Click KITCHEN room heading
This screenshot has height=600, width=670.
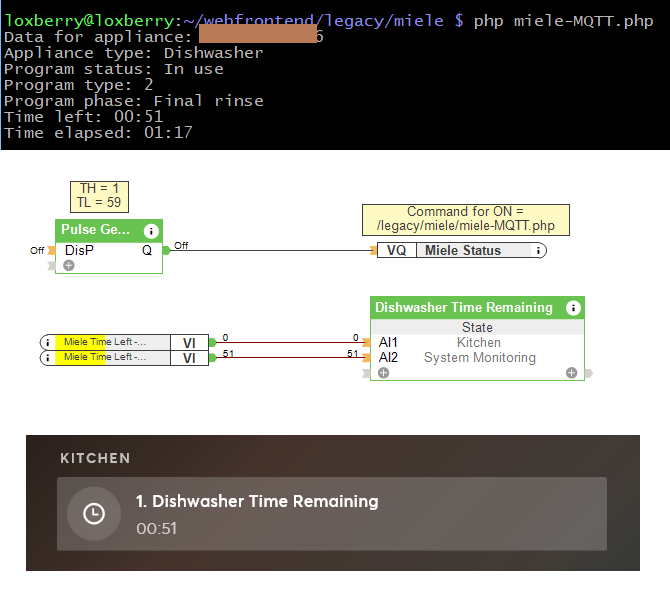point(95,458)
